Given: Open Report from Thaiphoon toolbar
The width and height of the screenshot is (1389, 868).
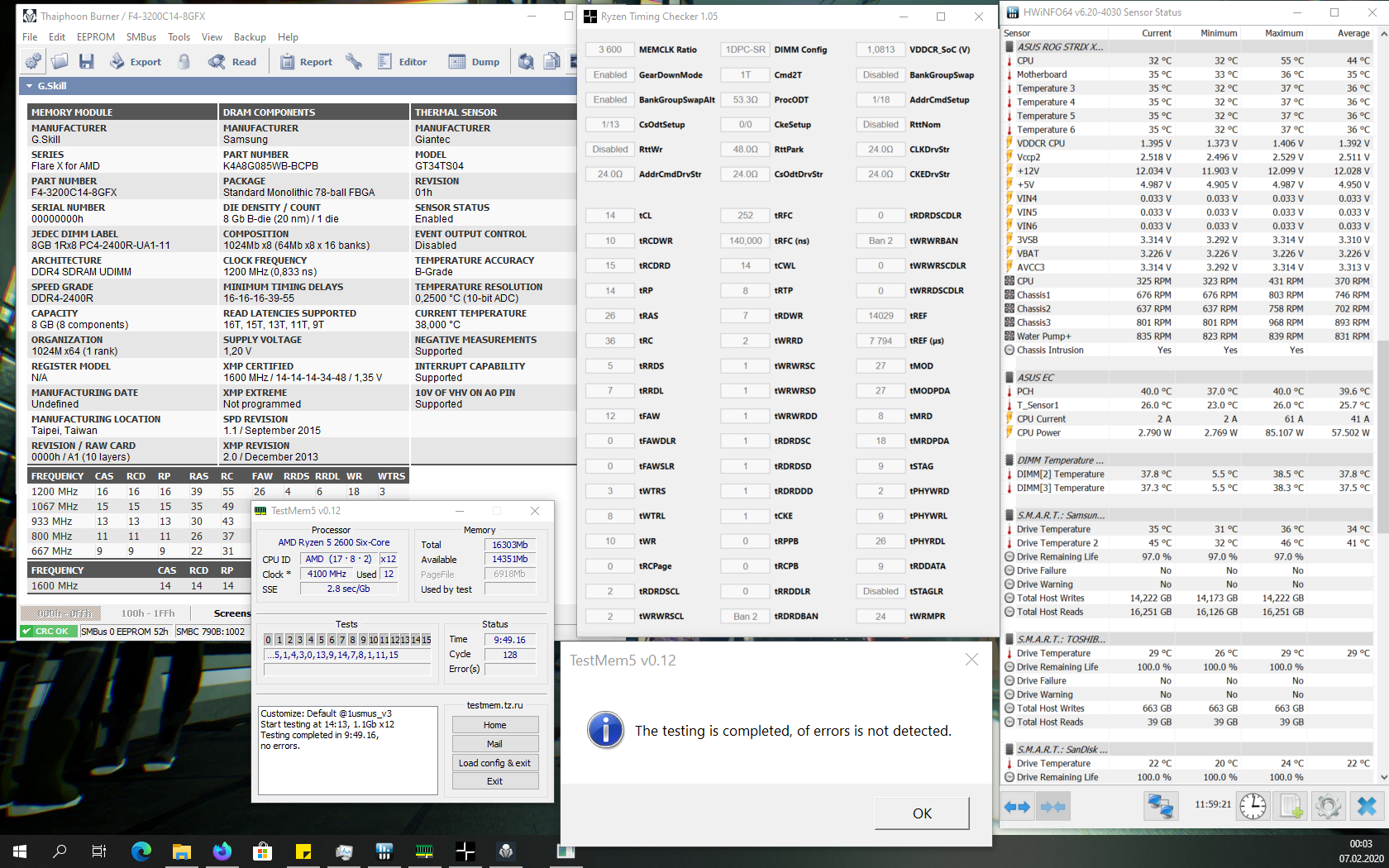Looking at the screenshot, I should [x=306, y=61].
